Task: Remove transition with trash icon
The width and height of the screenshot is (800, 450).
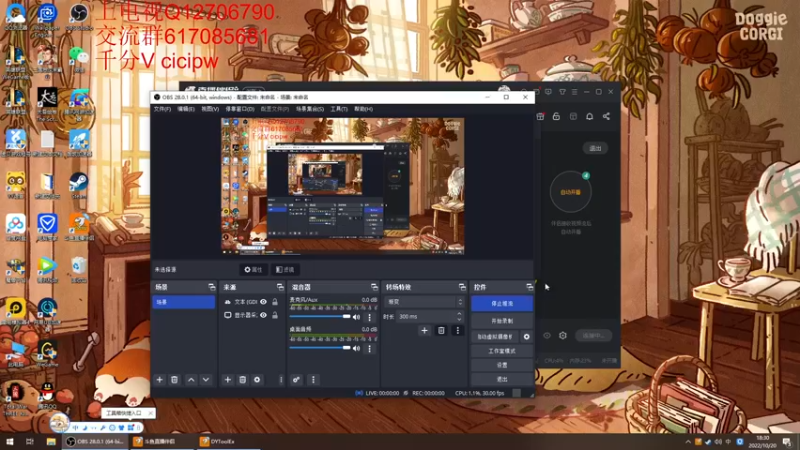Action: pos(441,331)
